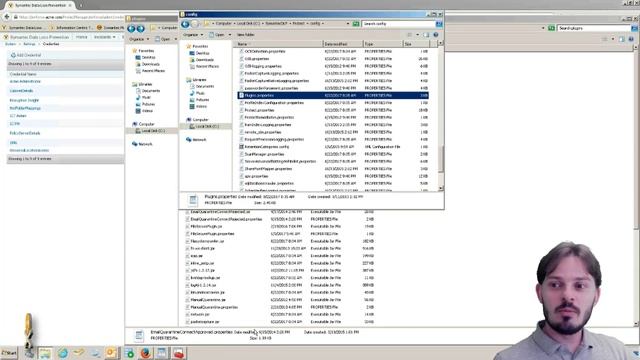Select the RetentionCategories.config file
Screen dimensions: 640x360
(x=266, y=147)
